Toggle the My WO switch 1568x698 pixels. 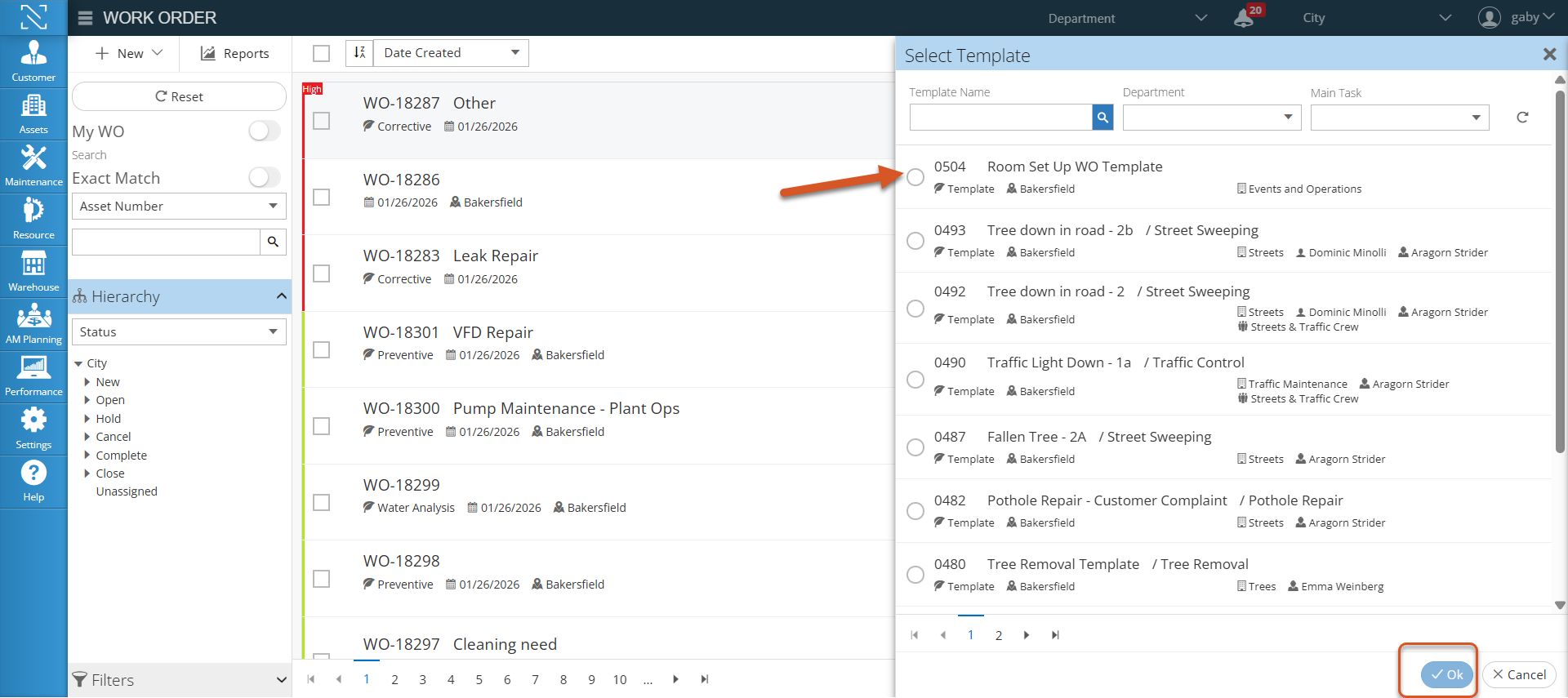pyautogui.click(x=264, y=131)
